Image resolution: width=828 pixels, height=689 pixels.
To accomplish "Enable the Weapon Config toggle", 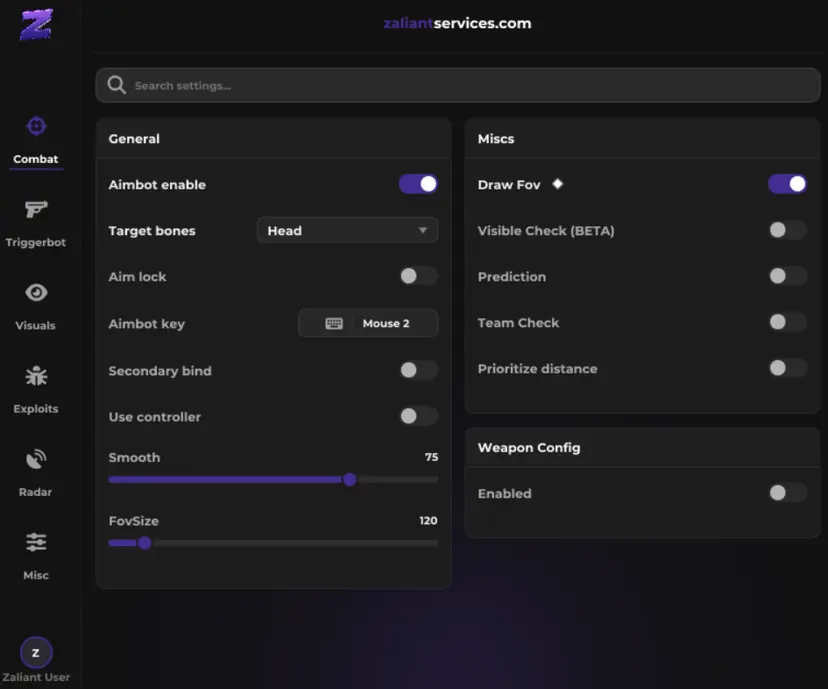I will pyautogui.click(x=787, y=493).
